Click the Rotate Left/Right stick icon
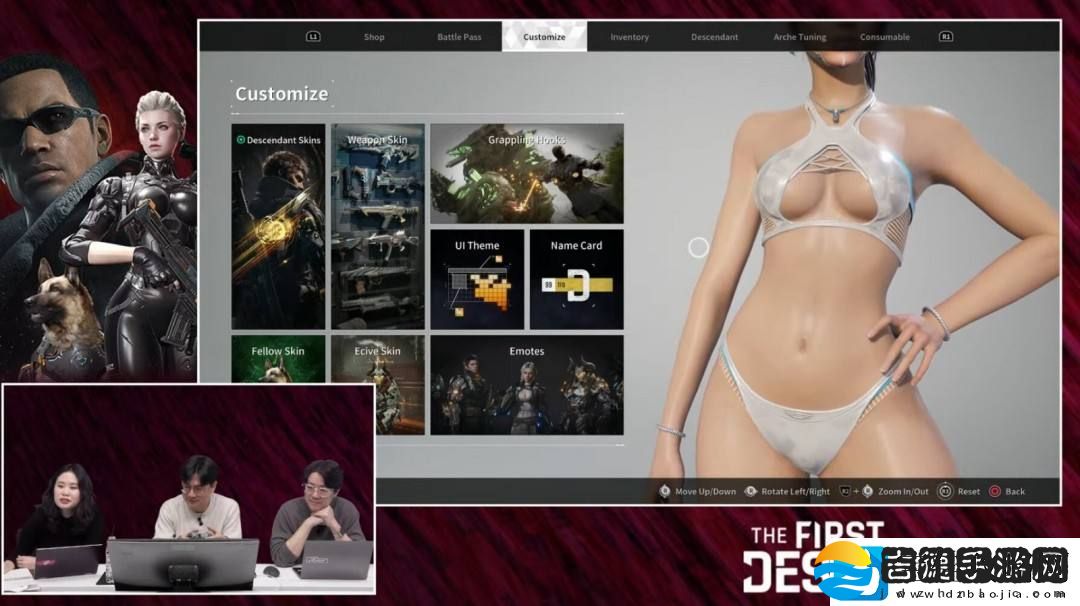 coord(751,491)
